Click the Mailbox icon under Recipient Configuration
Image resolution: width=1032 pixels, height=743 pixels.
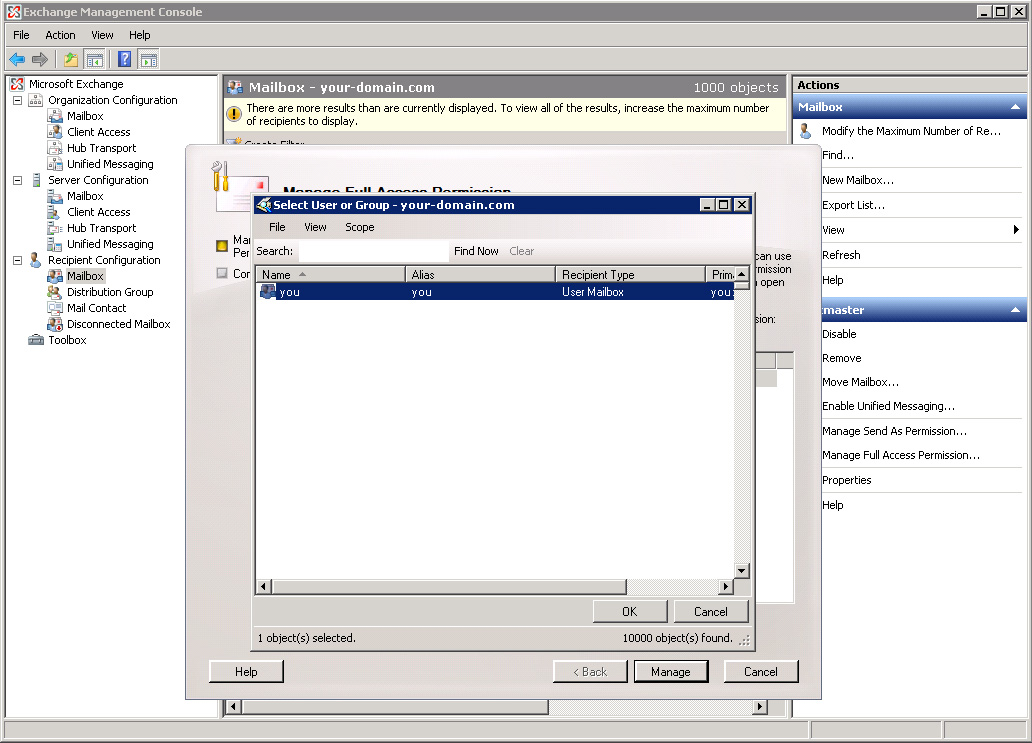click(55, 276)
